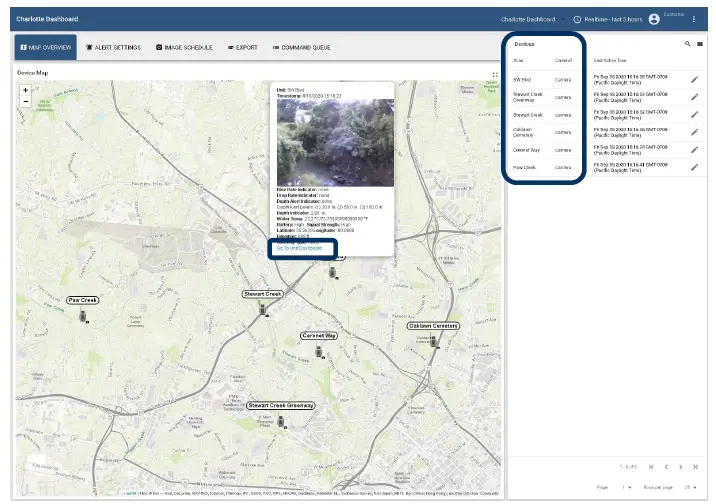
Task: Switch to the Command Queue tab
Action: 303,47
